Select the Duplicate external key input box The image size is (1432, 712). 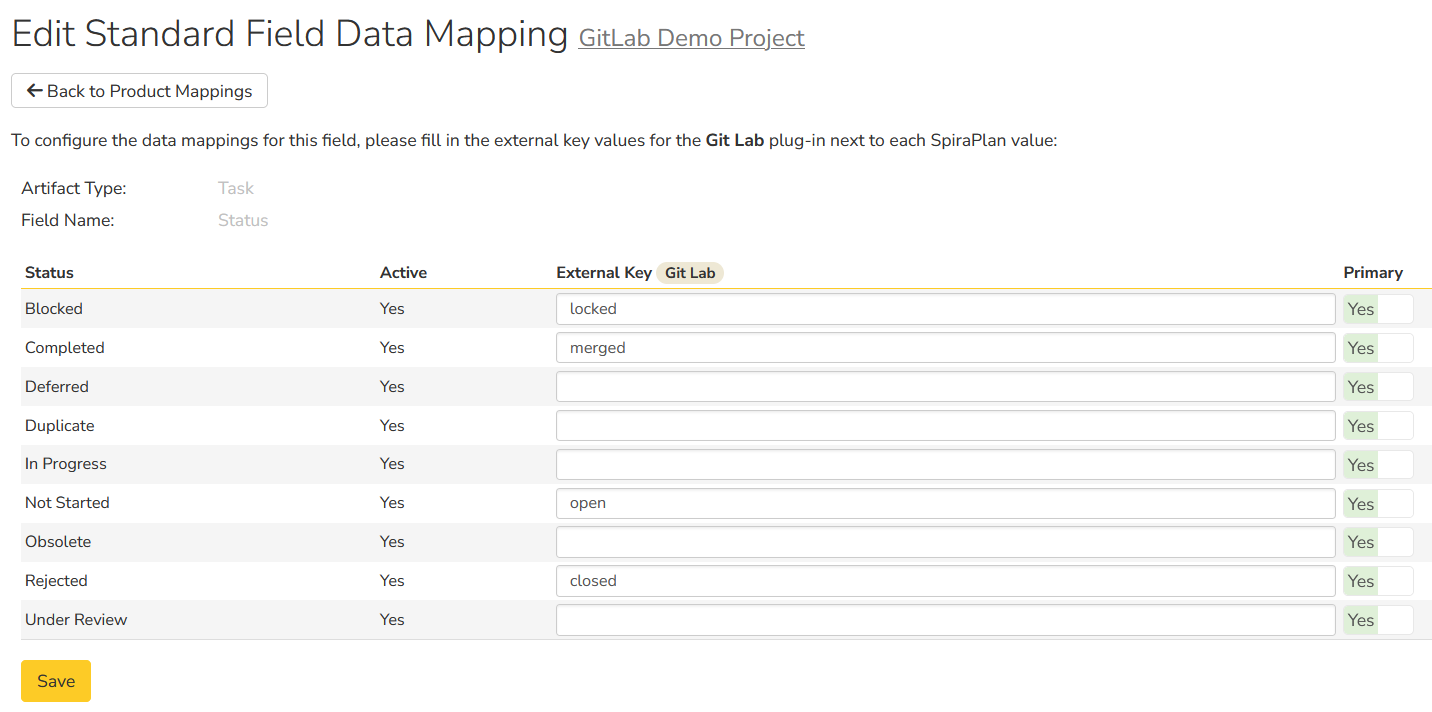pyautogui.click(x=945, y=426)
